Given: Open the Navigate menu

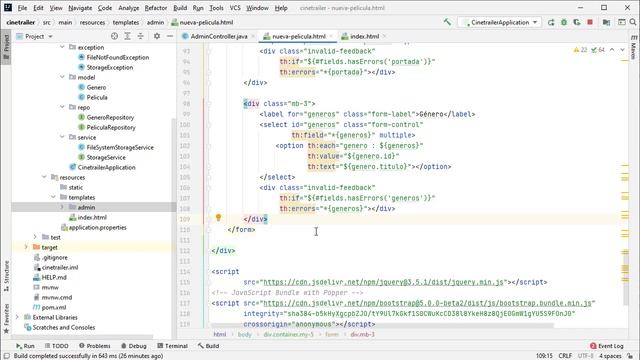Looking at the screenshot, I should pyautogui.click(x=80, y=8).
